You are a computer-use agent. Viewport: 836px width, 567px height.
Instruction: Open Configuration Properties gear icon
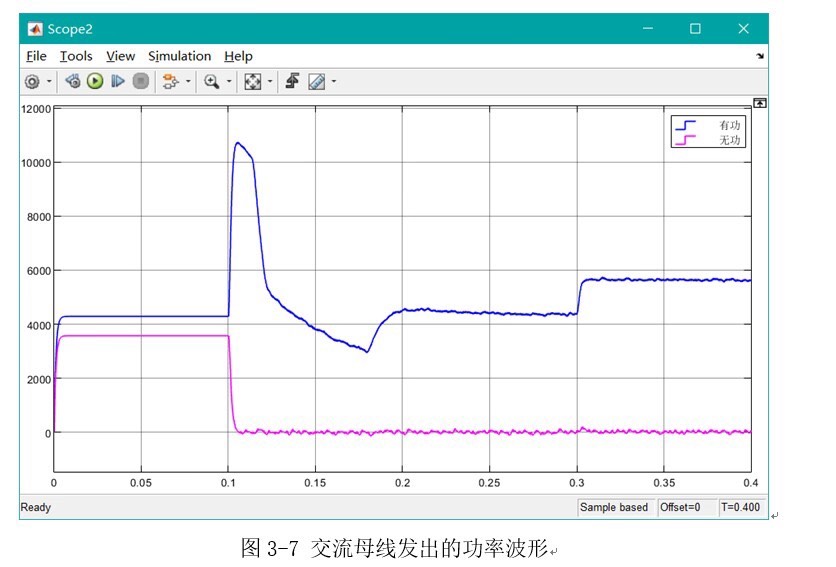pyautogui.click(x=32, y=82)
